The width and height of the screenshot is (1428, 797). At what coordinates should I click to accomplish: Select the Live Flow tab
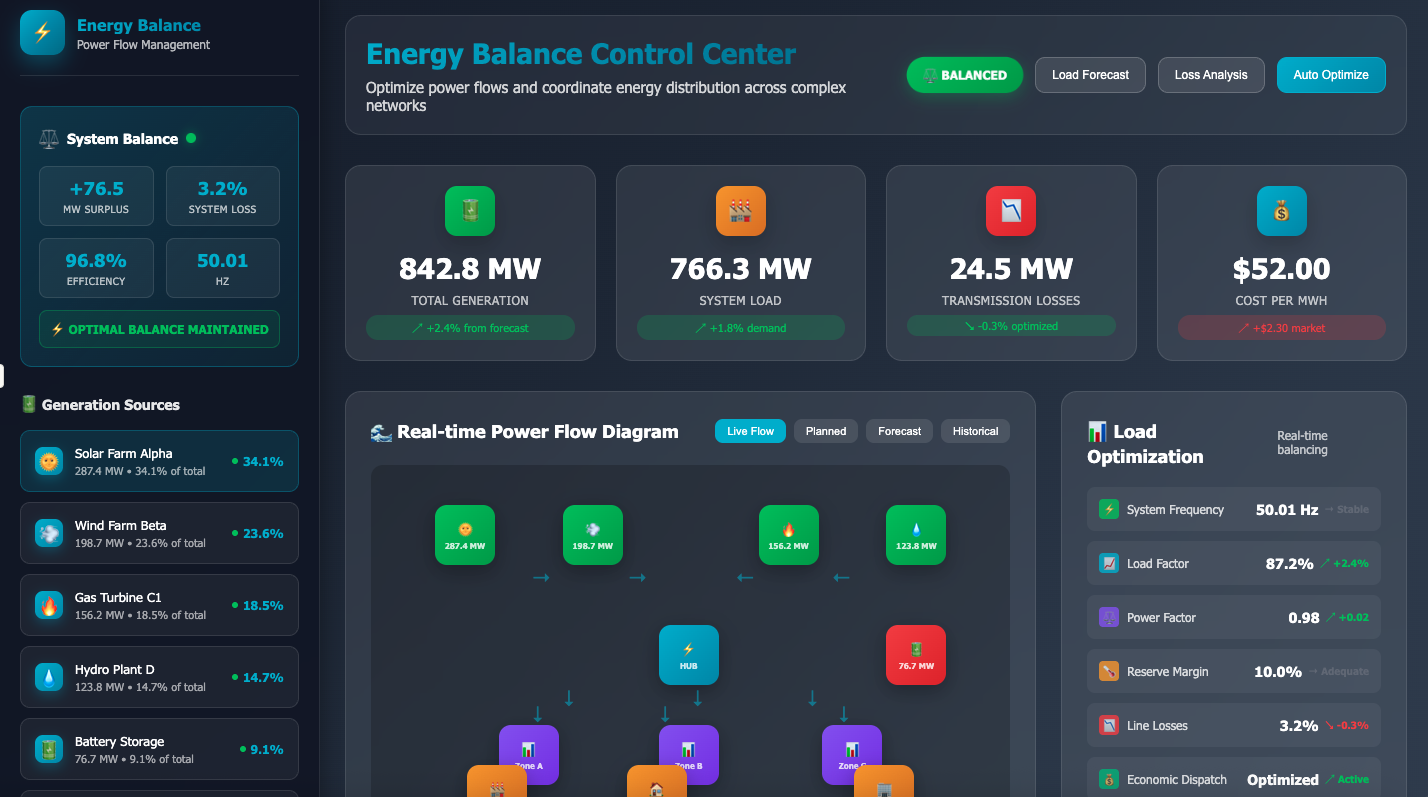[x=750, y=431]
